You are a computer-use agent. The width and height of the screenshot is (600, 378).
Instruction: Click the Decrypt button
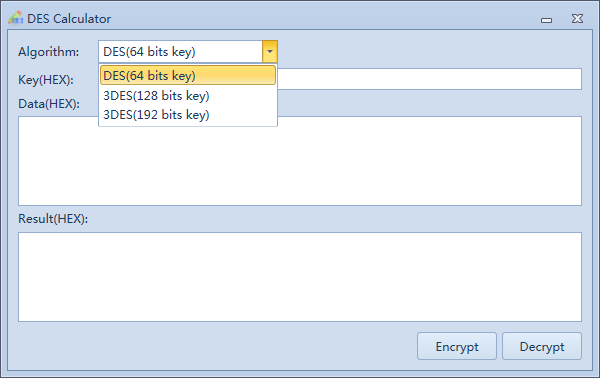[x=542, y=346]
